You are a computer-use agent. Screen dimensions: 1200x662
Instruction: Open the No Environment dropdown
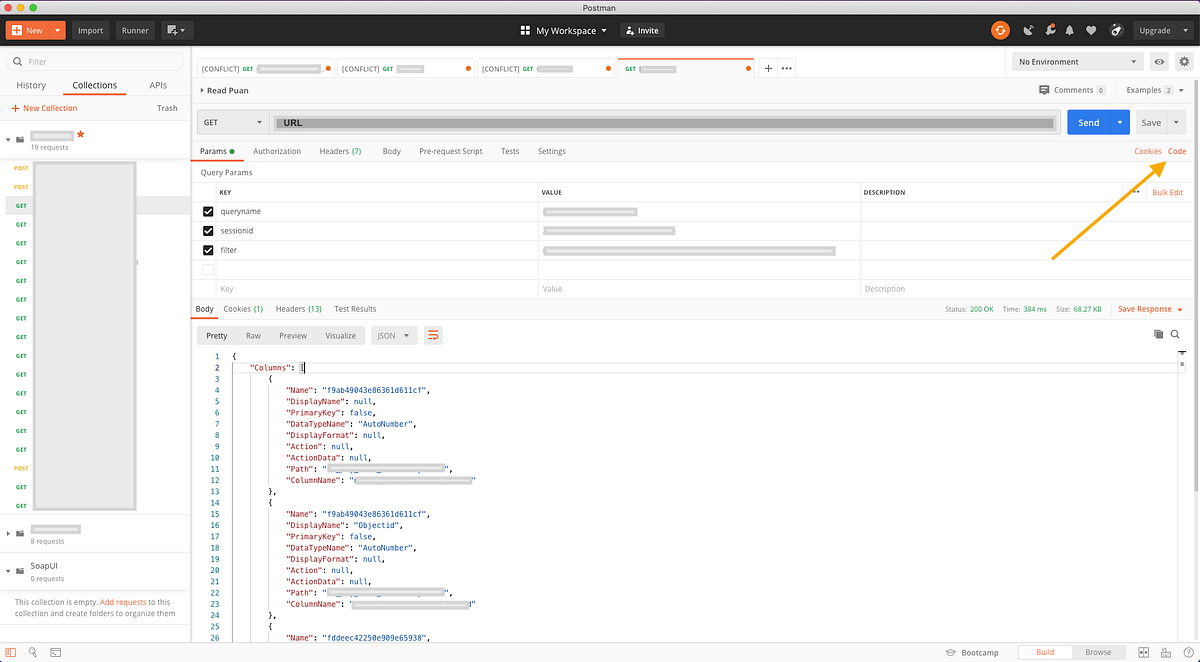tap(1077, 62)
